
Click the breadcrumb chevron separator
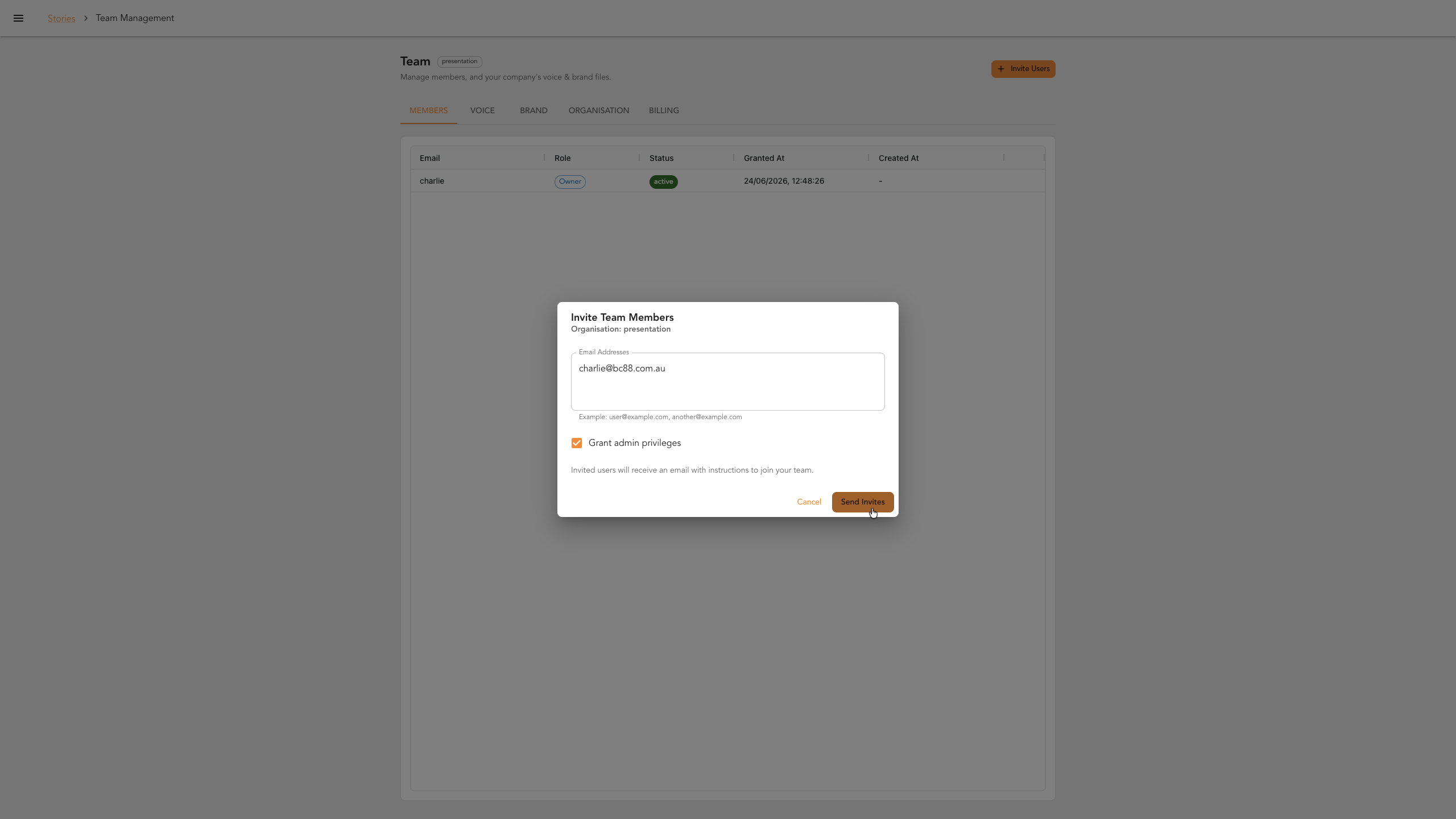86,18
